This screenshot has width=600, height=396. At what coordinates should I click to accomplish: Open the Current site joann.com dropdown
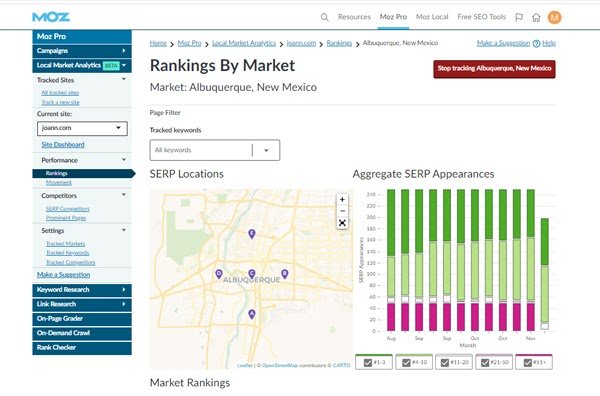82,128
